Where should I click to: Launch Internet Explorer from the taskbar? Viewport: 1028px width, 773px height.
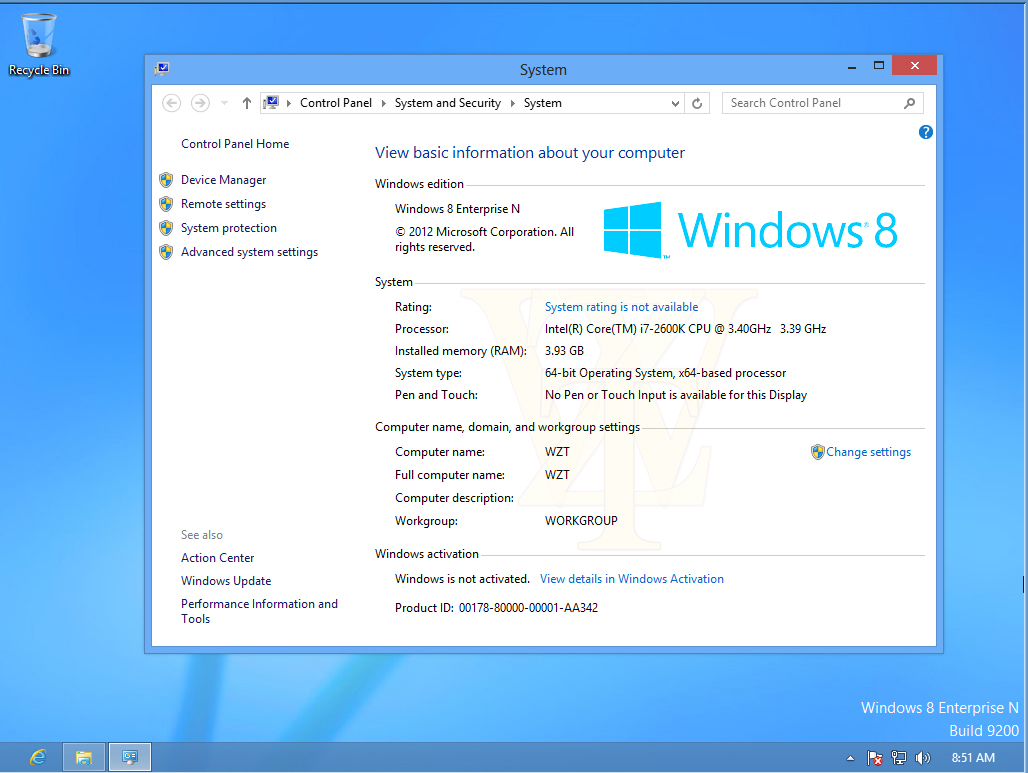[x=37, y=757]
